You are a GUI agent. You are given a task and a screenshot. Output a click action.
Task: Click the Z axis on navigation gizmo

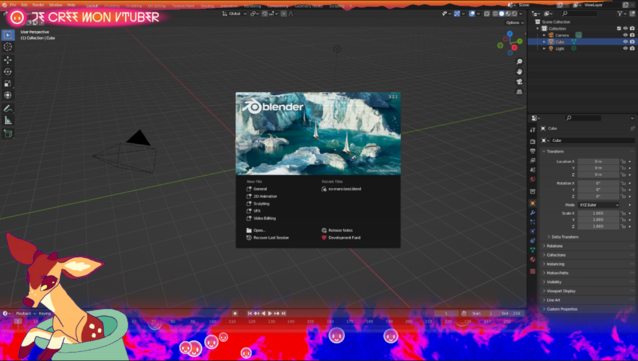tap(510, 34)
